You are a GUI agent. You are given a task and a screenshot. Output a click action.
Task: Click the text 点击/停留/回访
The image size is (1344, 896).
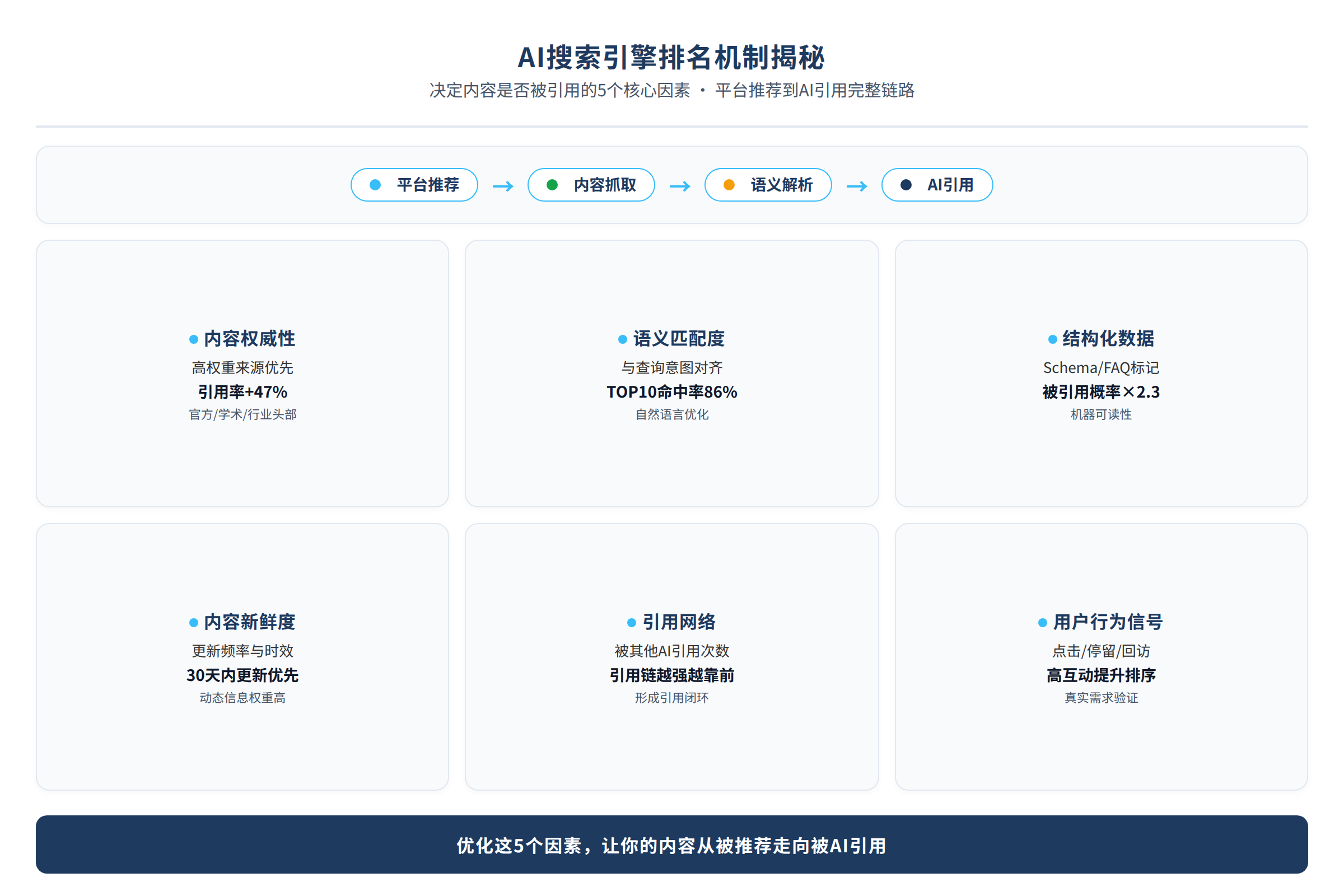click(1101, 651)
